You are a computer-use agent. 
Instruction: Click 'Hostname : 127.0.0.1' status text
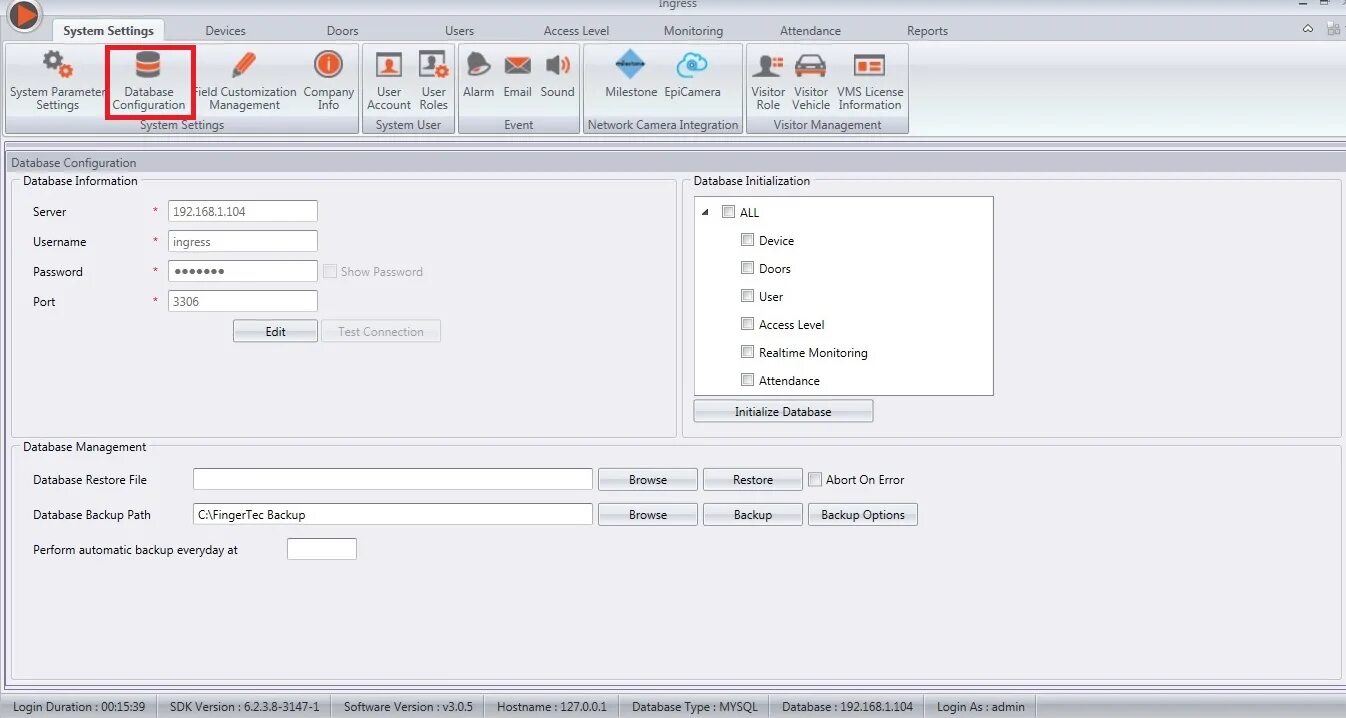point(552,706)
